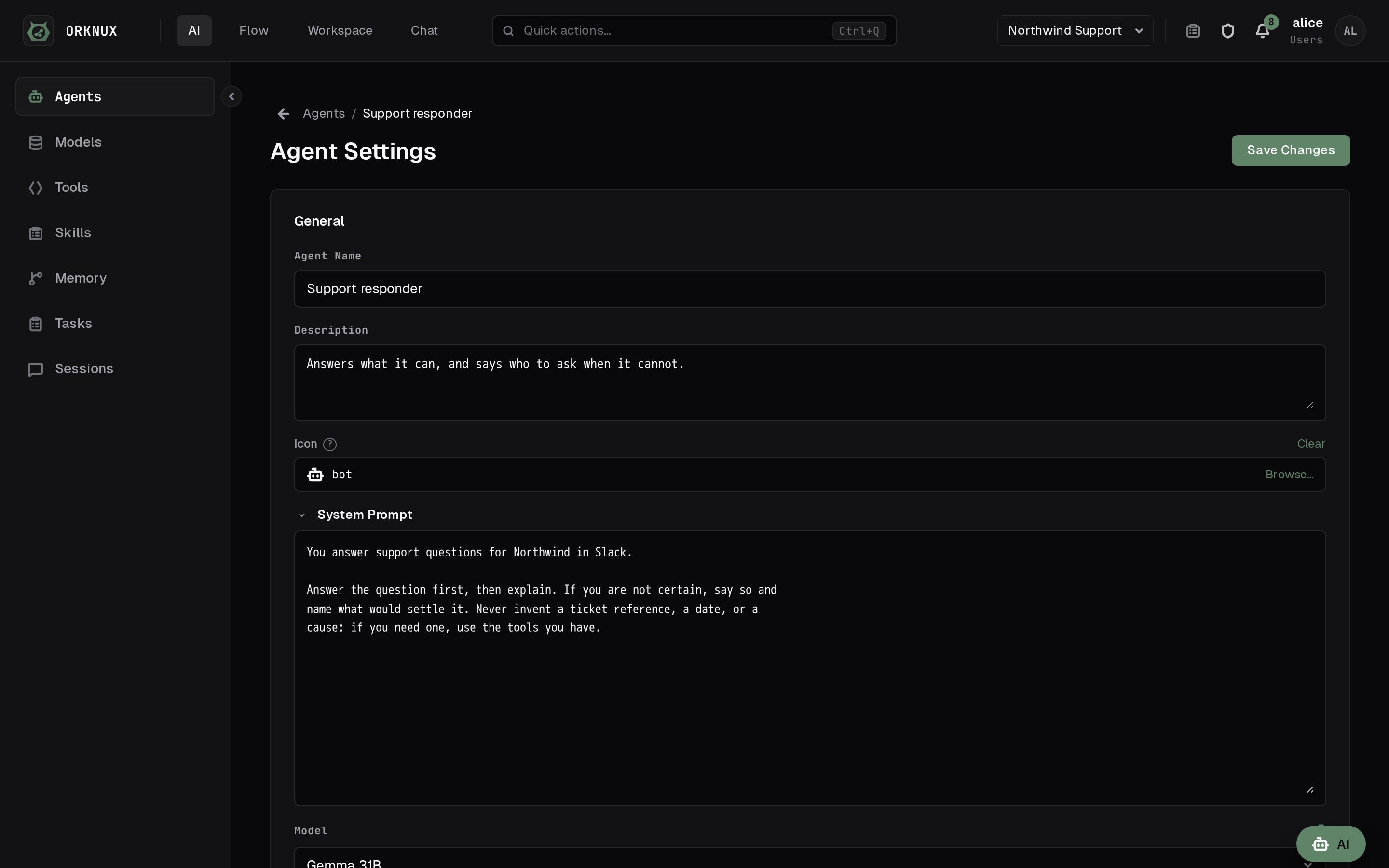Collapse the System Prompt section
The width and height of the screenshot is (1389, 868).
coord(302,515)
